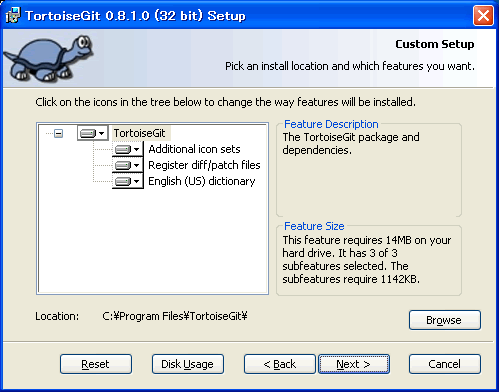Select the Additional icon sets item
This screenshot has height=392, width=499.
tap(194, 149)
